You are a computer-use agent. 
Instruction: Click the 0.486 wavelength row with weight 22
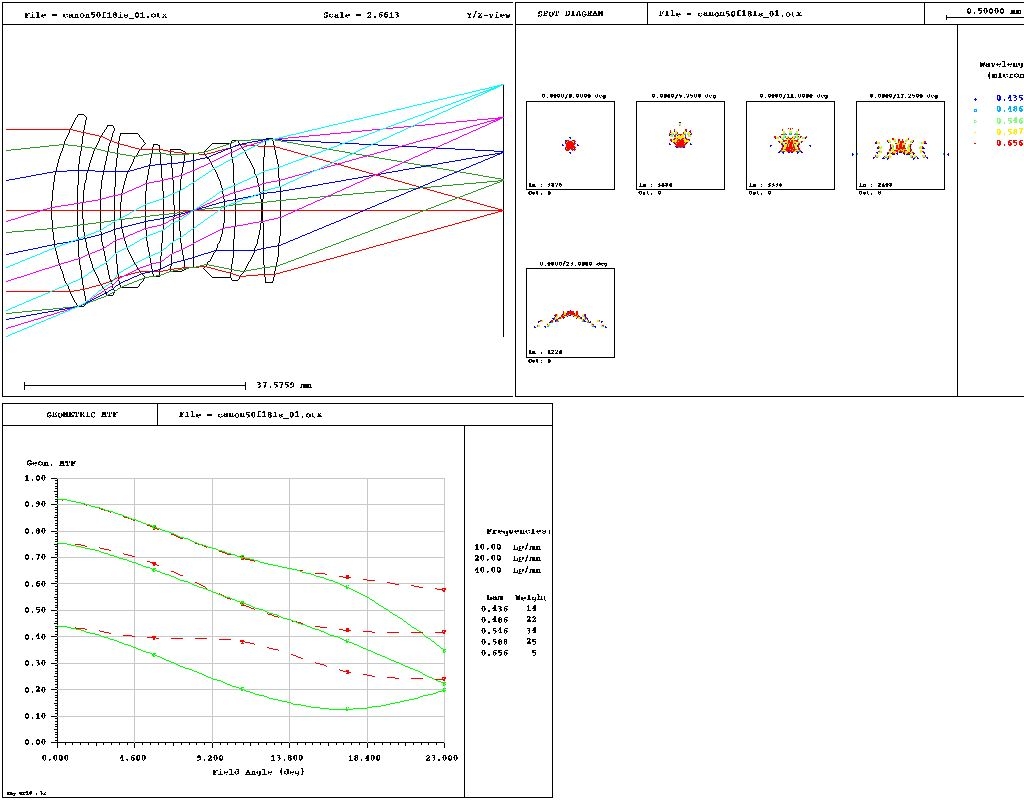coord(509,620)
